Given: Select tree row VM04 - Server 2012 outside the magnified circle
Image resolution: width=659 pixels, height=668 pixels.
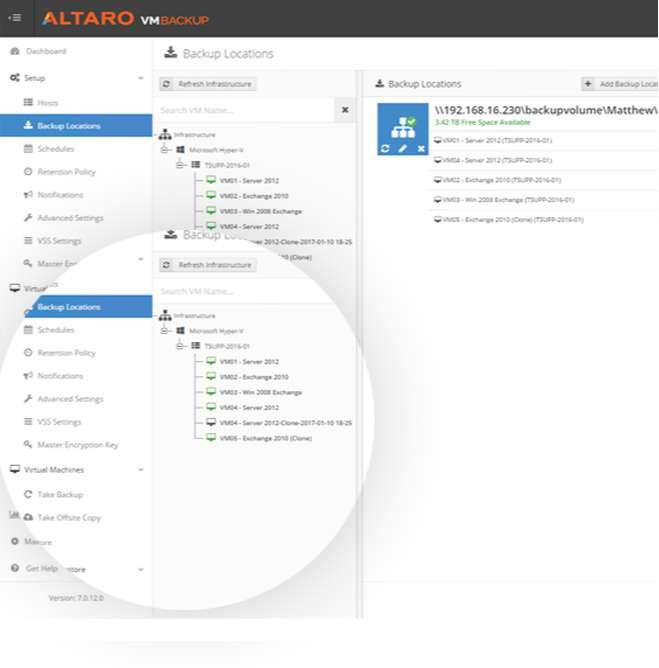Looking at the screenshot, I should click(249, 226).
